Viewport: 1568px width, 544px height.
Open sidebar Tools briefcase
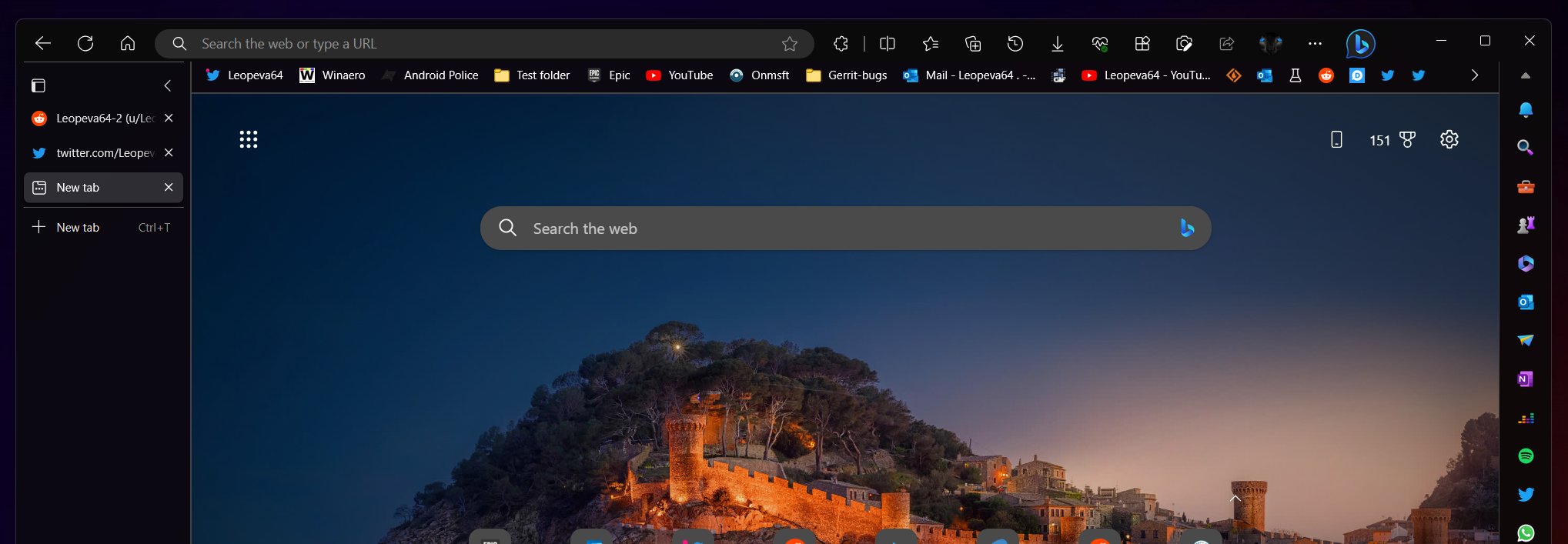coord(1526,186)
